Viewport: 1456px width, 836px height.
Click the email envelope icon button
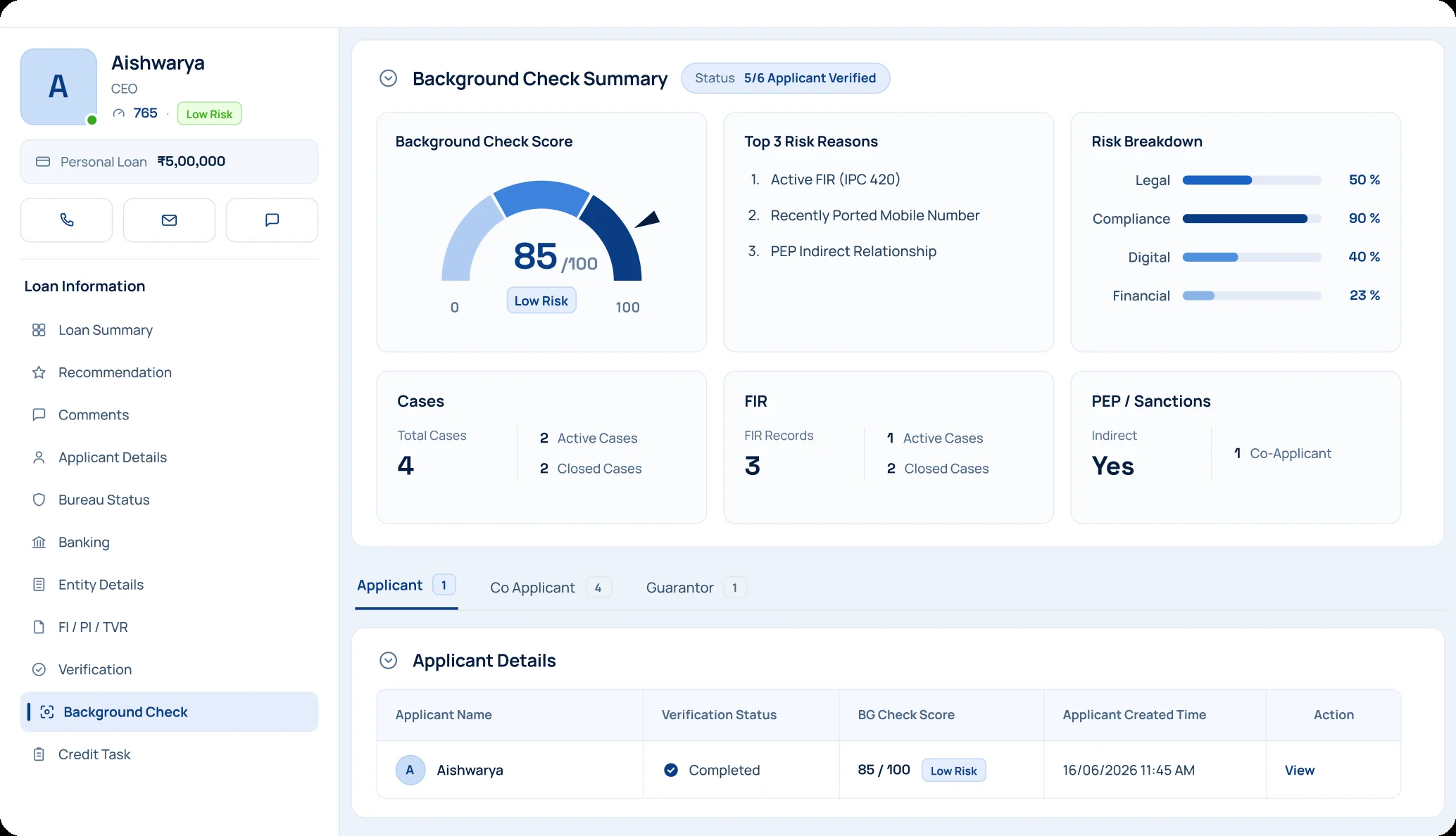click(x=169, y=220)
